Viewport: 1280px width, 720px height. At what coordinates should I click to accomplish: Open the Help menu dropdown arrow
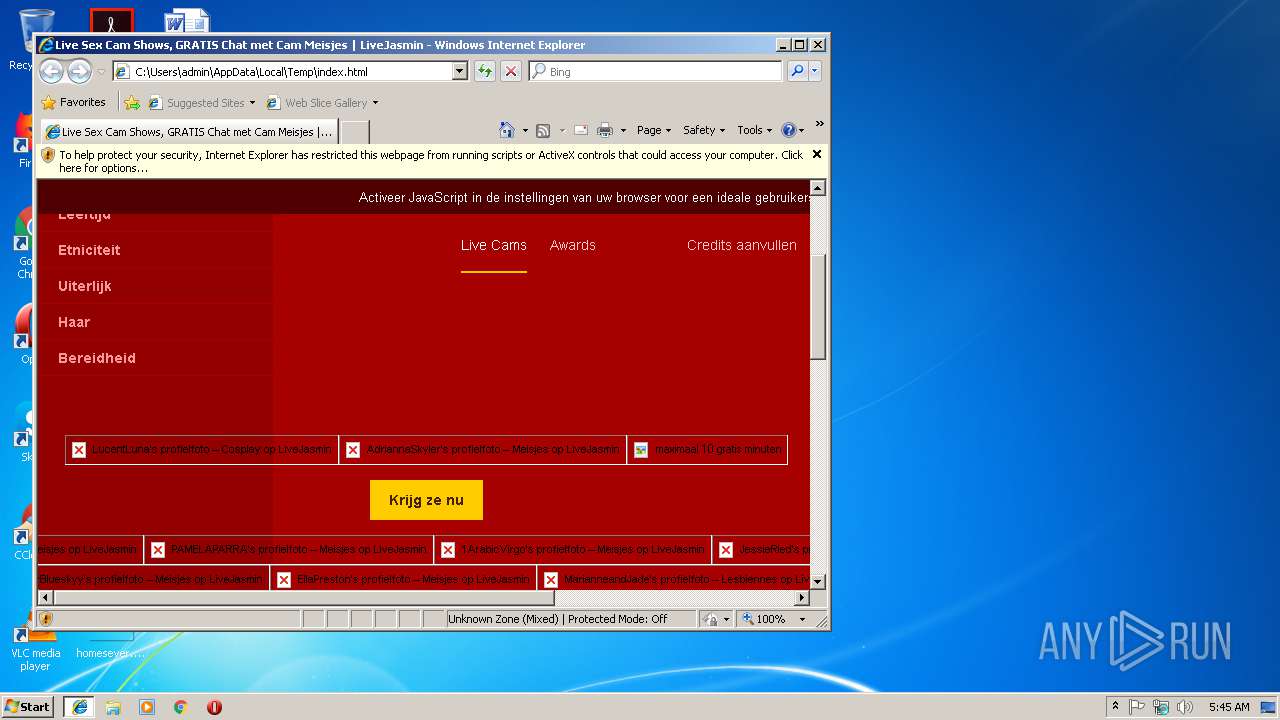pos(801,131)
